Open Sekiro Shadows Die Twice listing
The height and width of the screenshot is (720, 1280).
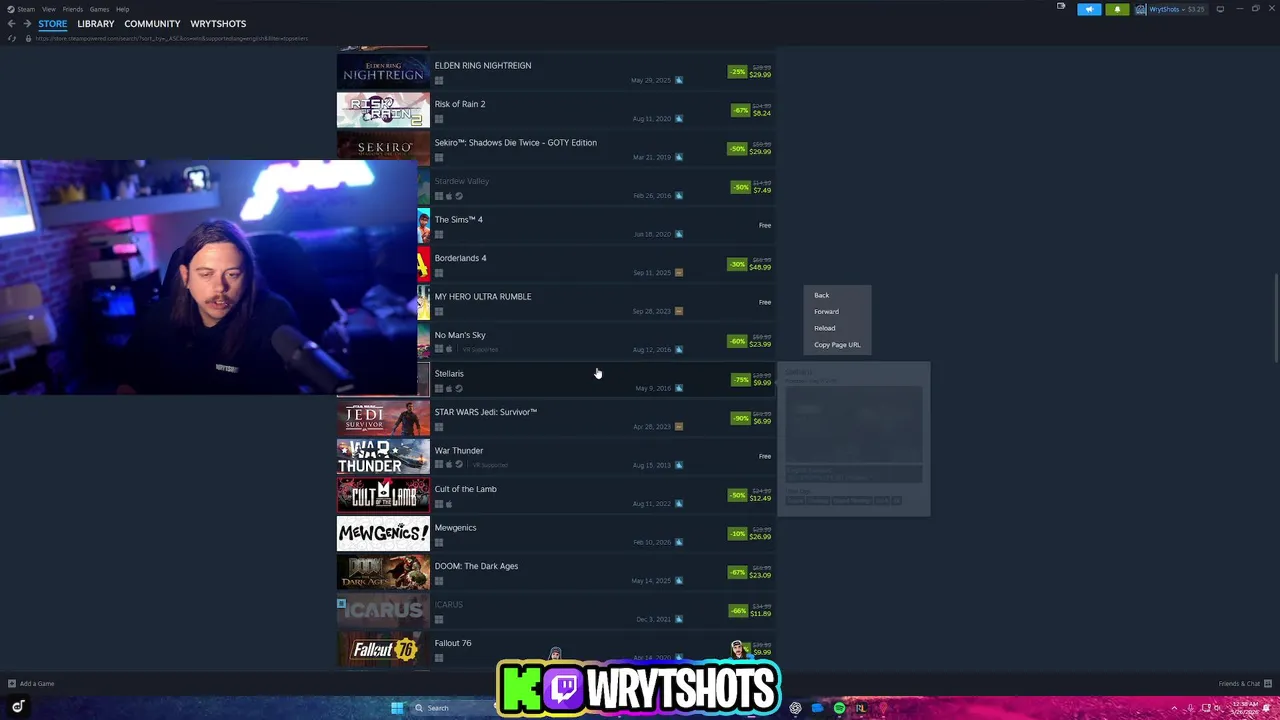[556, 149]
